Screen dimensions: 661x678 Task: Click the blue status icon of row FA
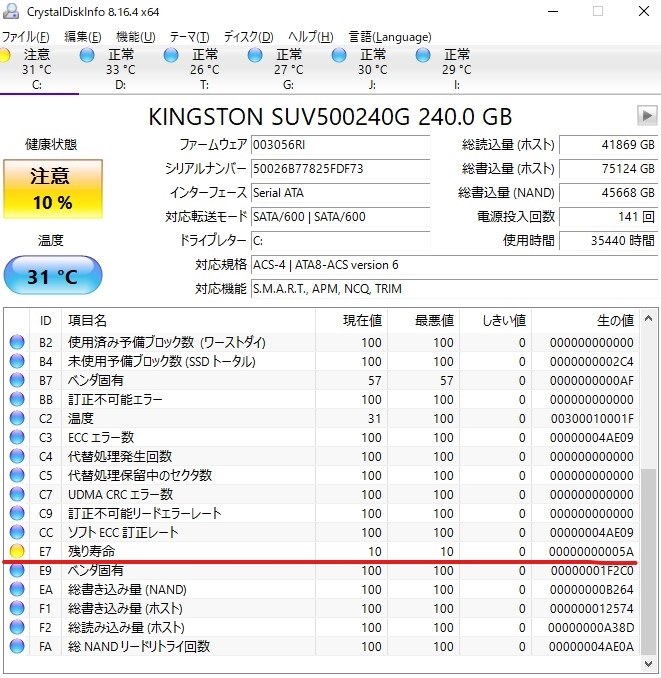[17, 646]
